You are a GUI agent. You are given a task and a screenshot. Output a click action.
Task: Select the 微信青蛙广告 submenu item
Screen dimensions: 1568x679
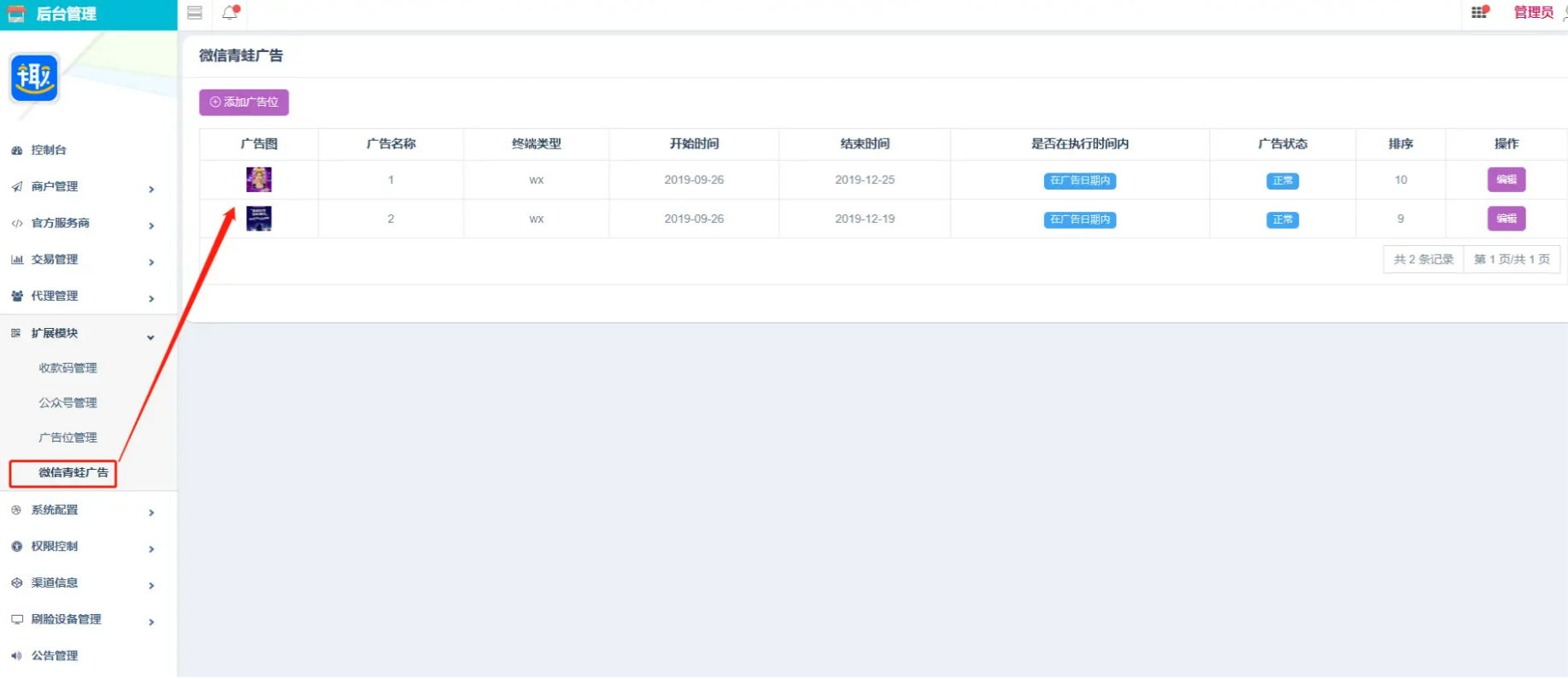click(73, 472)
